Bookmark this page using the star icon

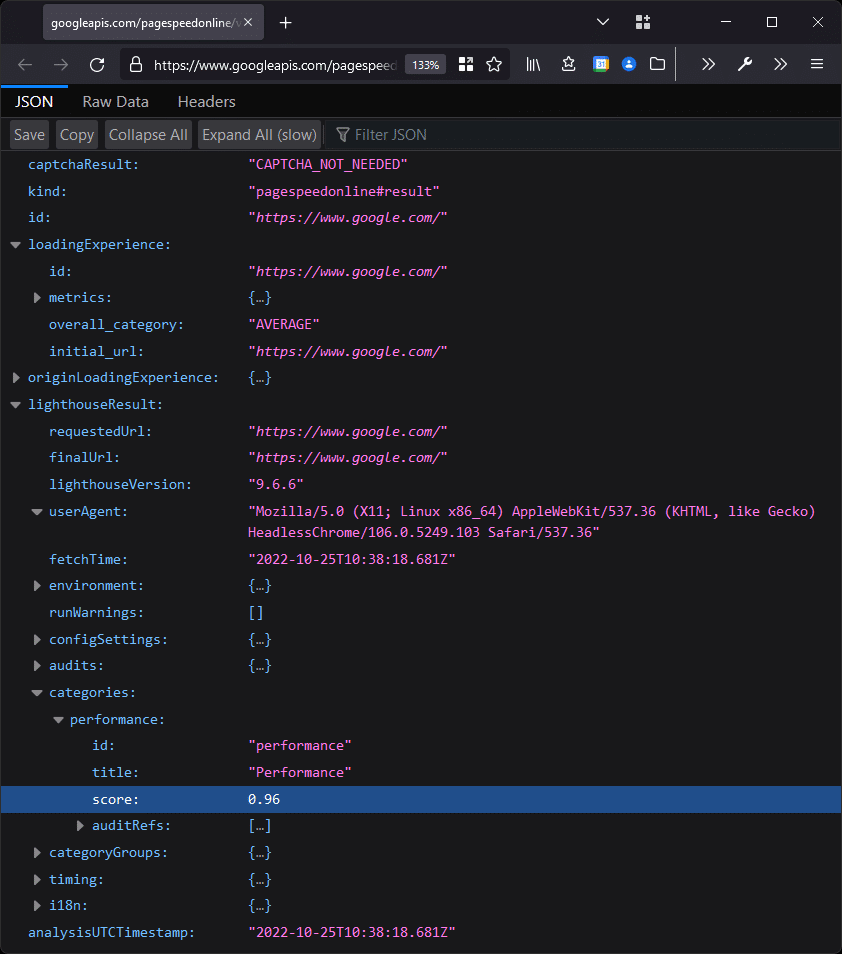tap(494, 64)
